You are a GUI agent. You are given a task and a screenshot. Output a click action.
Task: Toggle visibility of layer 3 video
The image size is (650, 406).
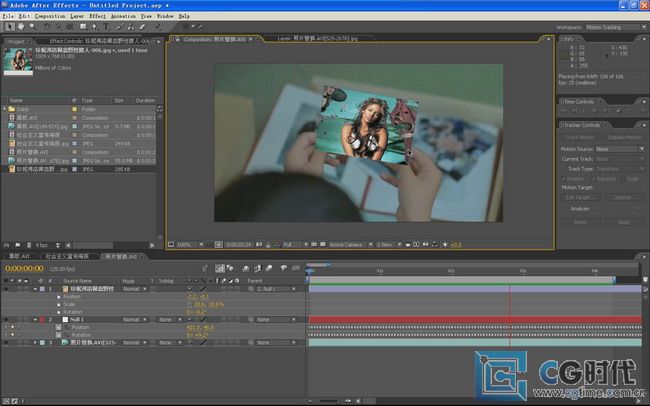[6, 343]
